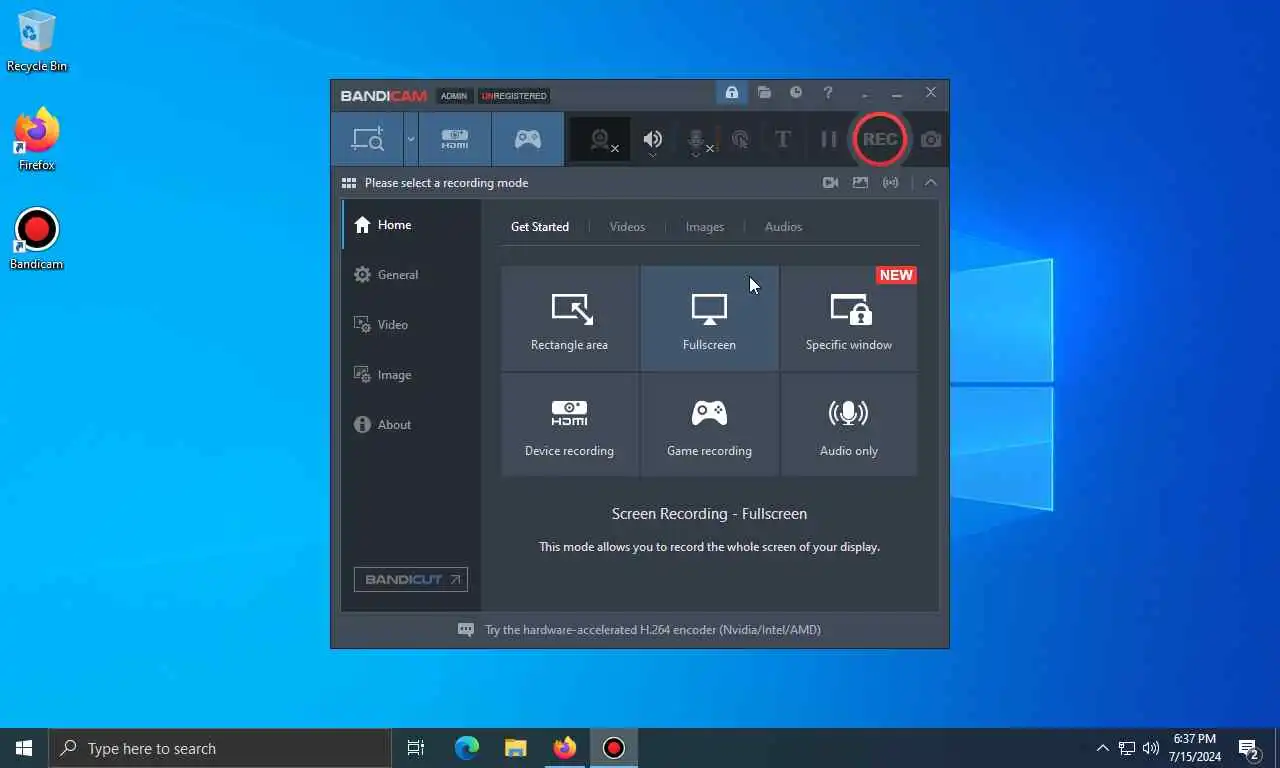This screenshot has width=1280, height=768.
Task: Toggle the text overlay T icon
Action: point(783,140)
